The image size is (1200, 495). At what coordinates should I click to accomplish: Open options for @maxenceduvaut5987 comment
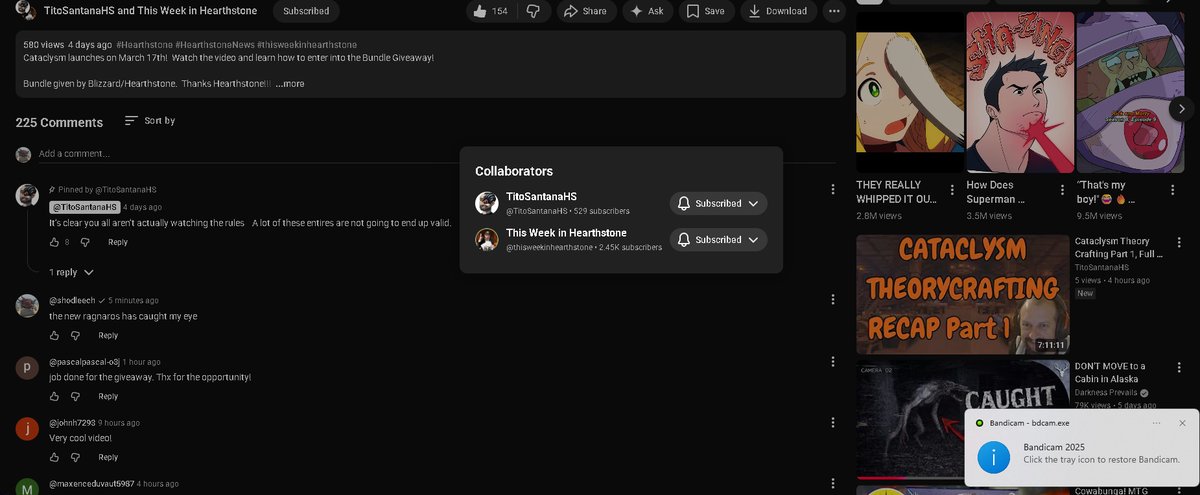click(x=833, y=483)
